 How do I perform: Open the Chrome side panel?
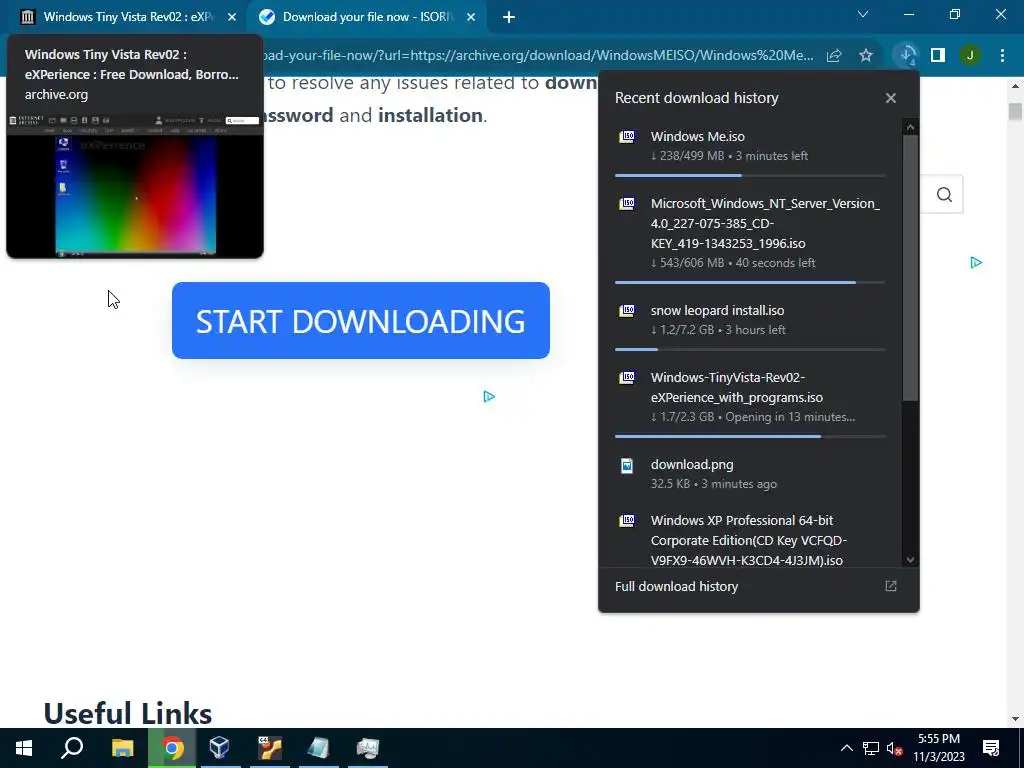[x=938, y=56]
